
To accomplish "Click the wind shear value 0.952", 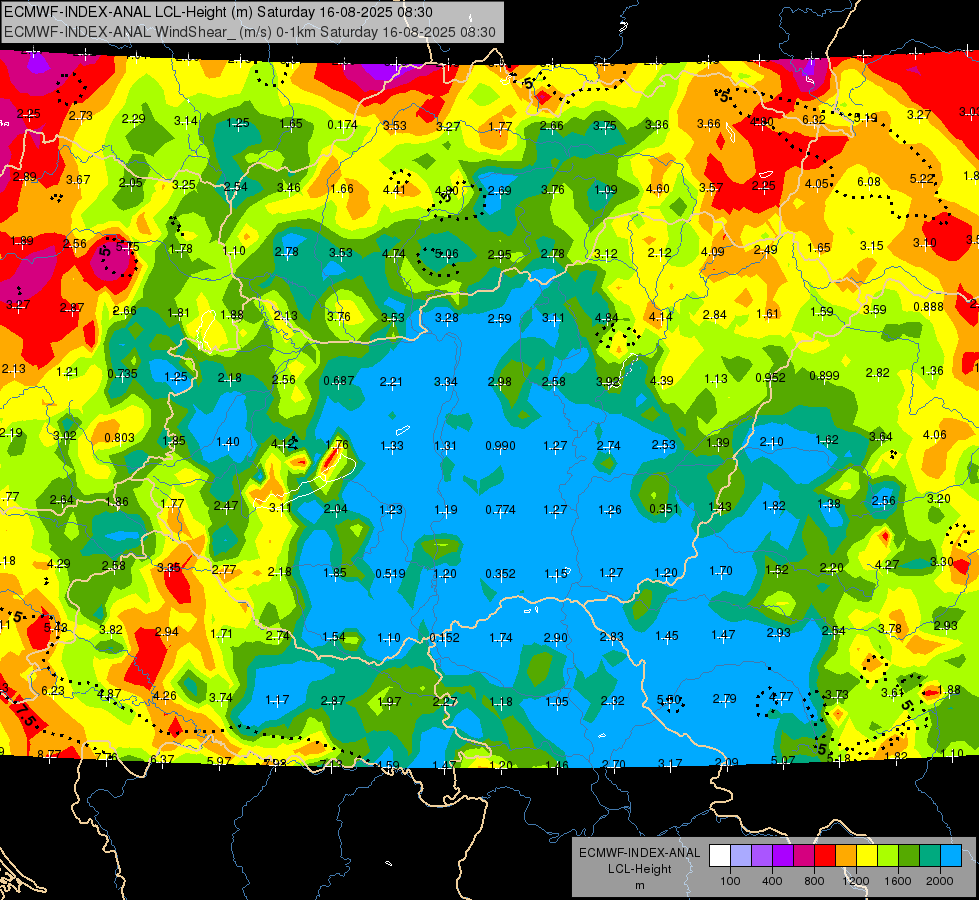I will pos(770,377).
